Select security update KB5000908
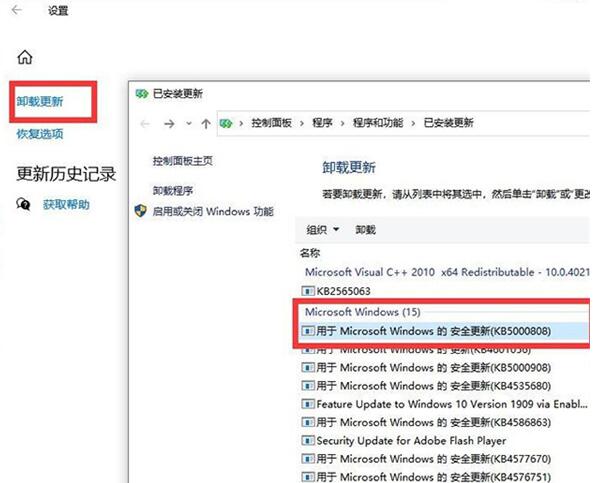The image size is (595, 483). tap(433, 368)
